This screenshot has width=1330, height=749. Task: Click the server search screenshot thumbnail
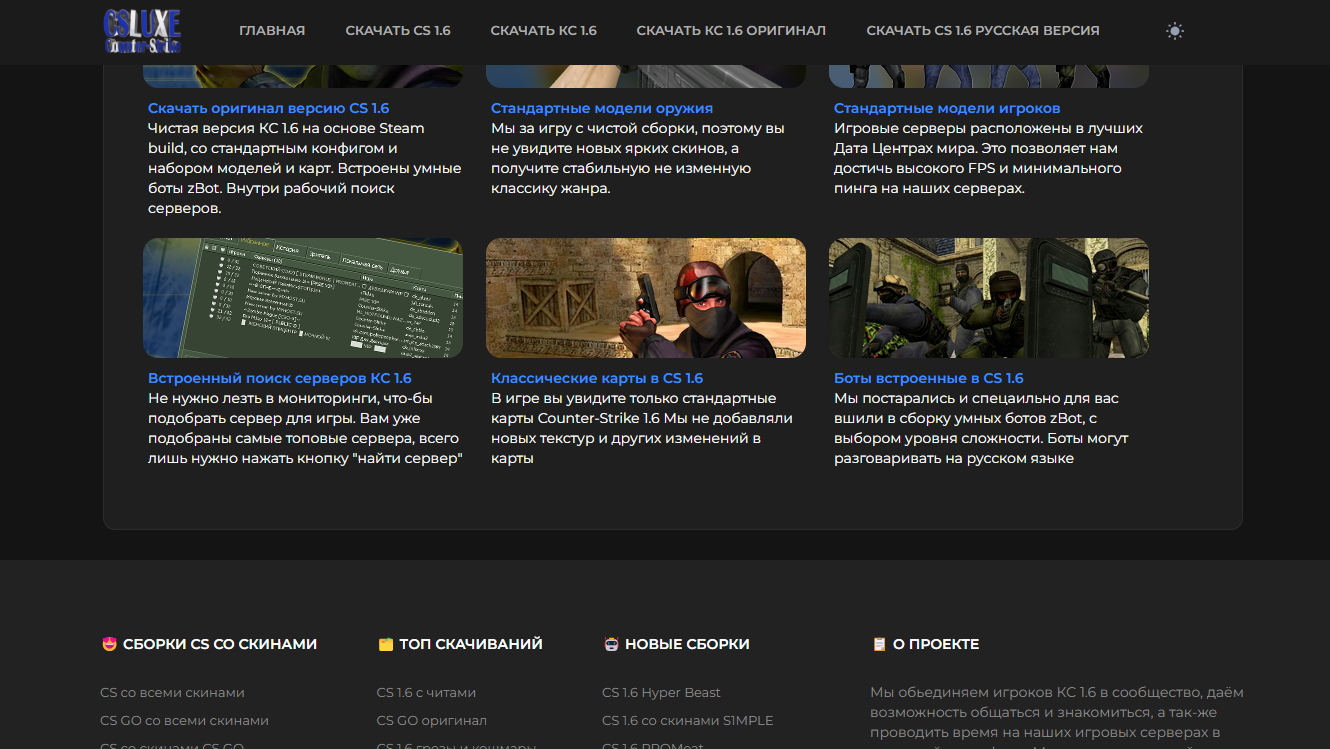point(303,298)
